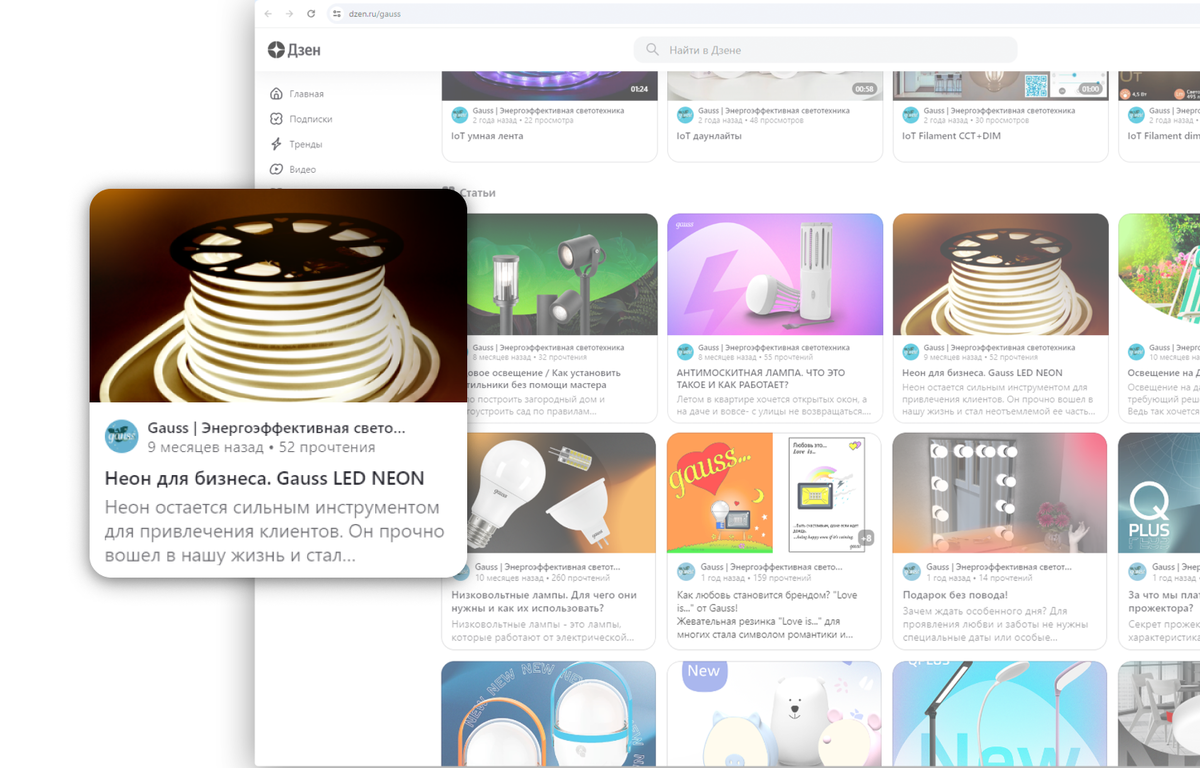
Task: Open the Главная menu label
Action: point(306,94)
